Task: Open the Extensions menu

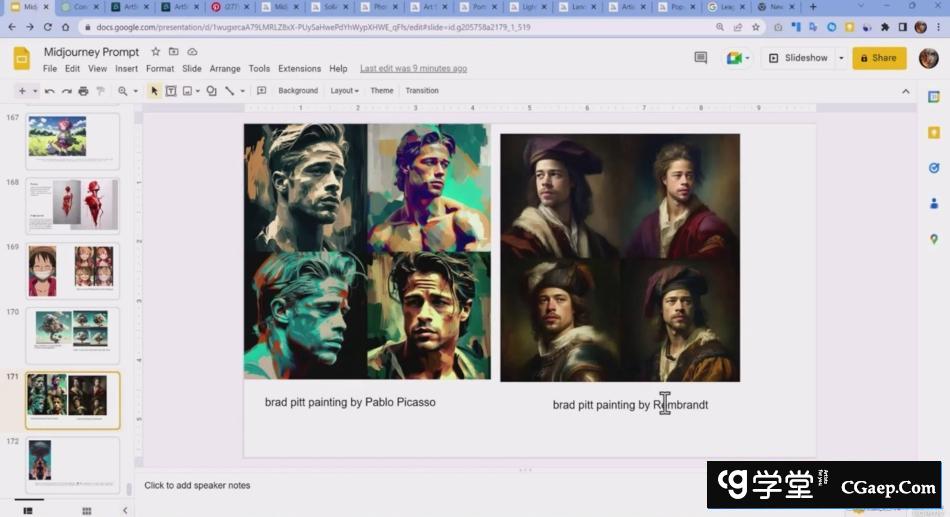Action: 299,69
